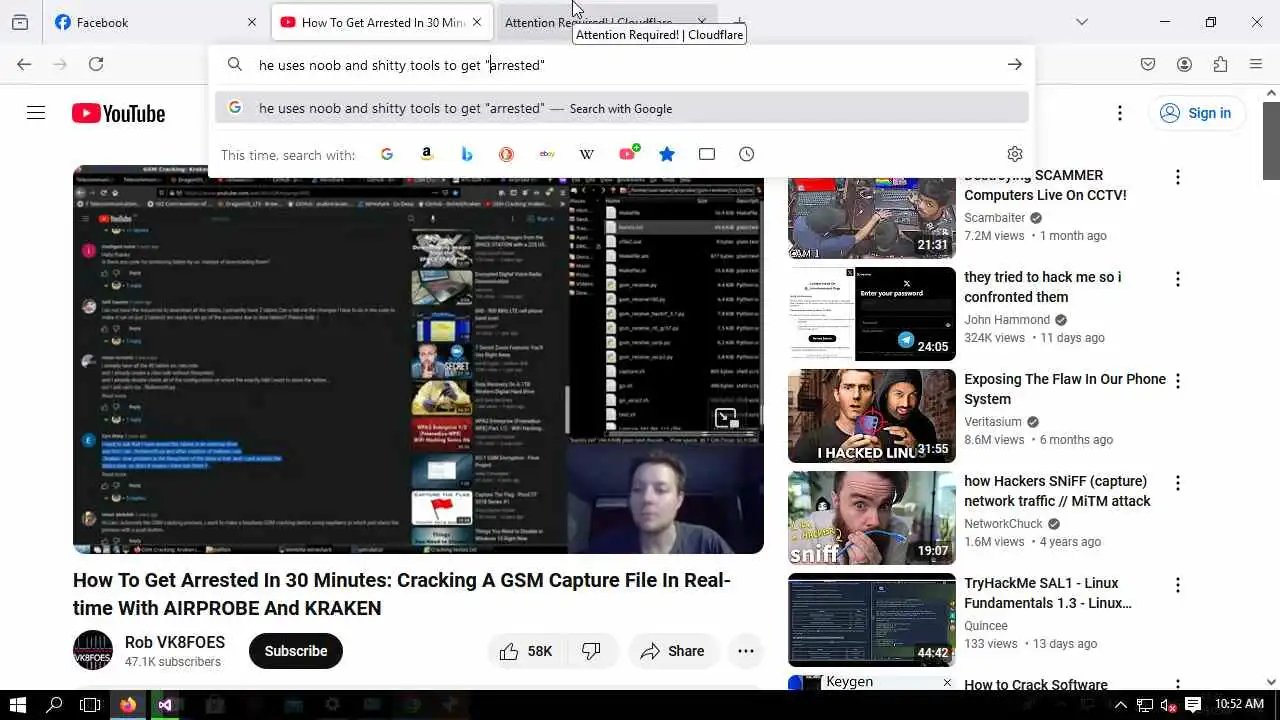The image size is (1280, 720).
Task: Open Firefox Pocket save icon
Action: point(1148,64)
